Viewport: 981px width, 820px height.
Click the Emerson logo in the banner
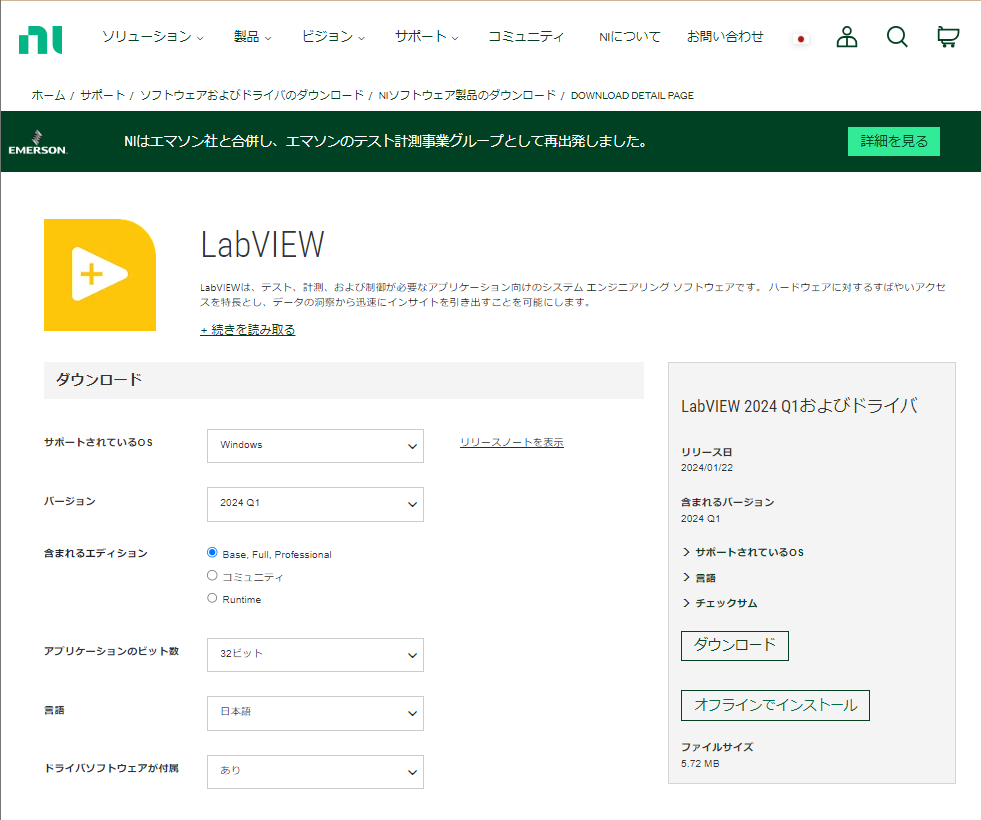[x=38, y=141]
